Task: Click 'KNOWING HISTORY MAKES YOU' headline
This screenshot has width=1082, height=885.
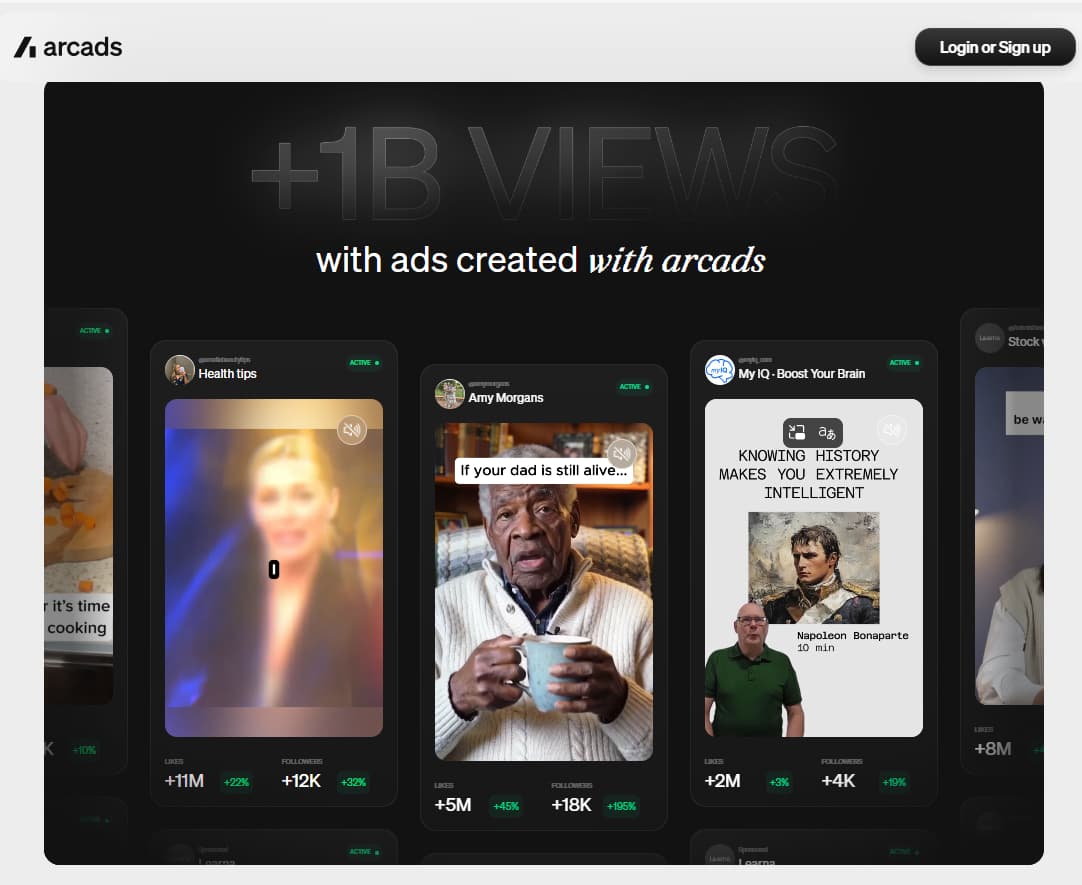Action: pyautogui.click(x=809, y=474)
